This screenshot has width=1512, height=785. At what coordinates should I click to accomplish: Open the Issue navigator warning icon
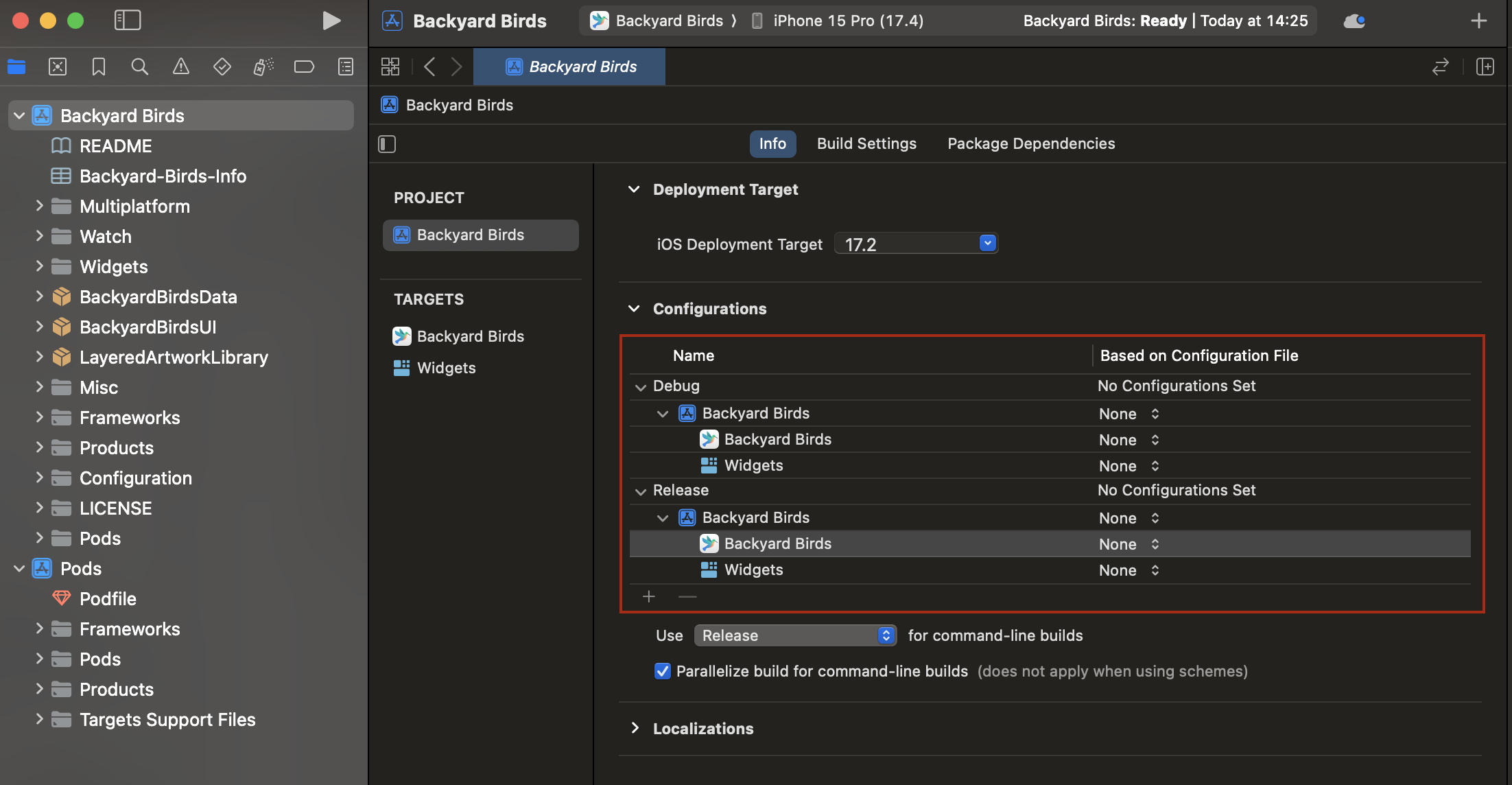click(x=181, y=67)
